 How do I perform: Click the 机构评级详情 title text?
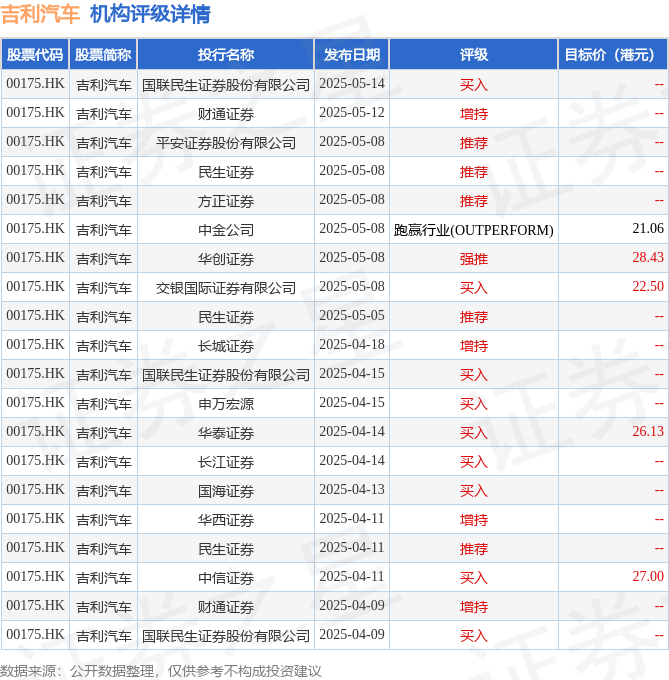150,14
